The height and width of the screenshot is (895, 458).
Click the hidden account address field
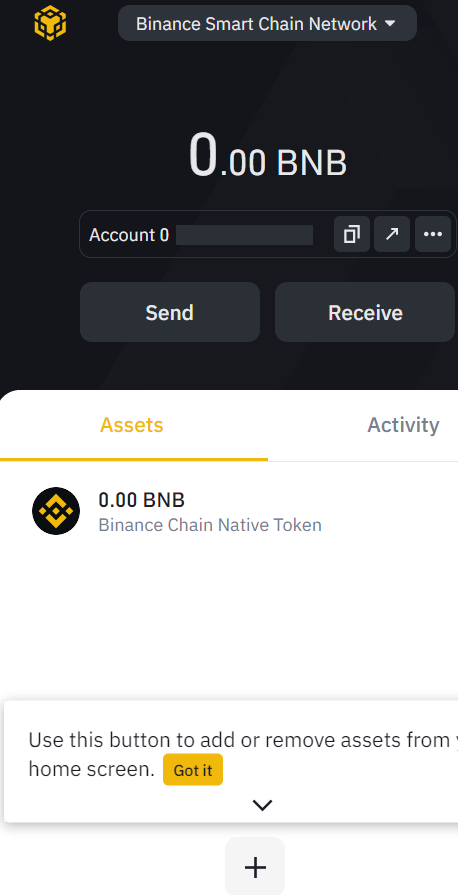(x=244, y=235)
